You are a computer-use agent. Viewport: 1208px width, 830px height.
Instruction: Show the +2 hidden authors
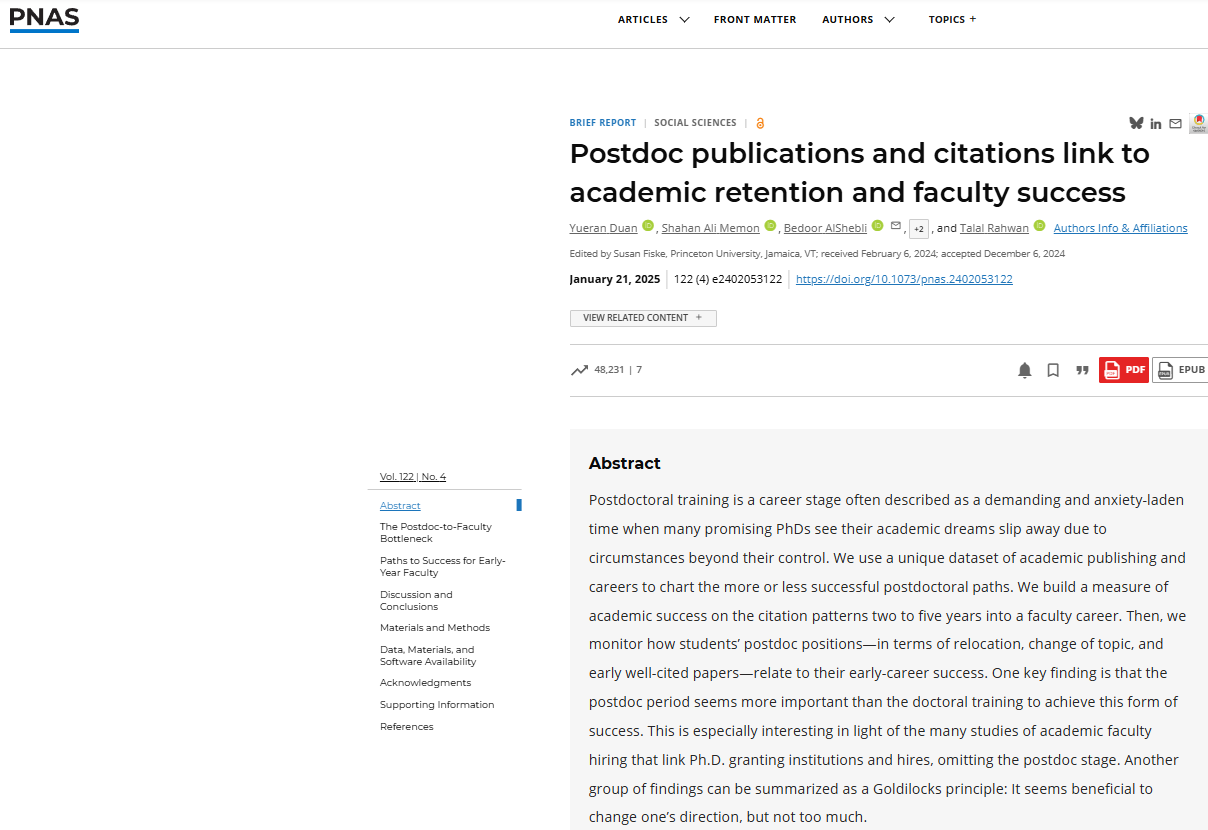[x=918, y=228]
